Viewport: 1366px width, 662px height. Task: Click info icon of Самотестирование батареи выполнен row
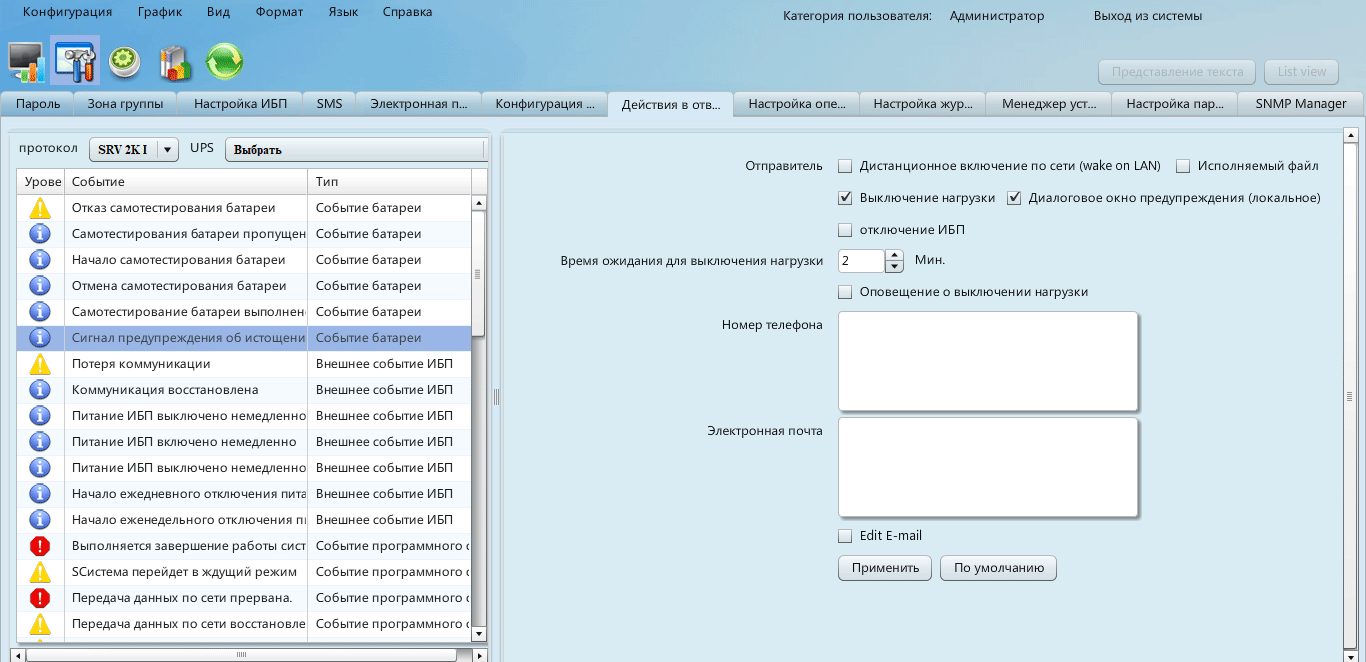coord(40,312)
